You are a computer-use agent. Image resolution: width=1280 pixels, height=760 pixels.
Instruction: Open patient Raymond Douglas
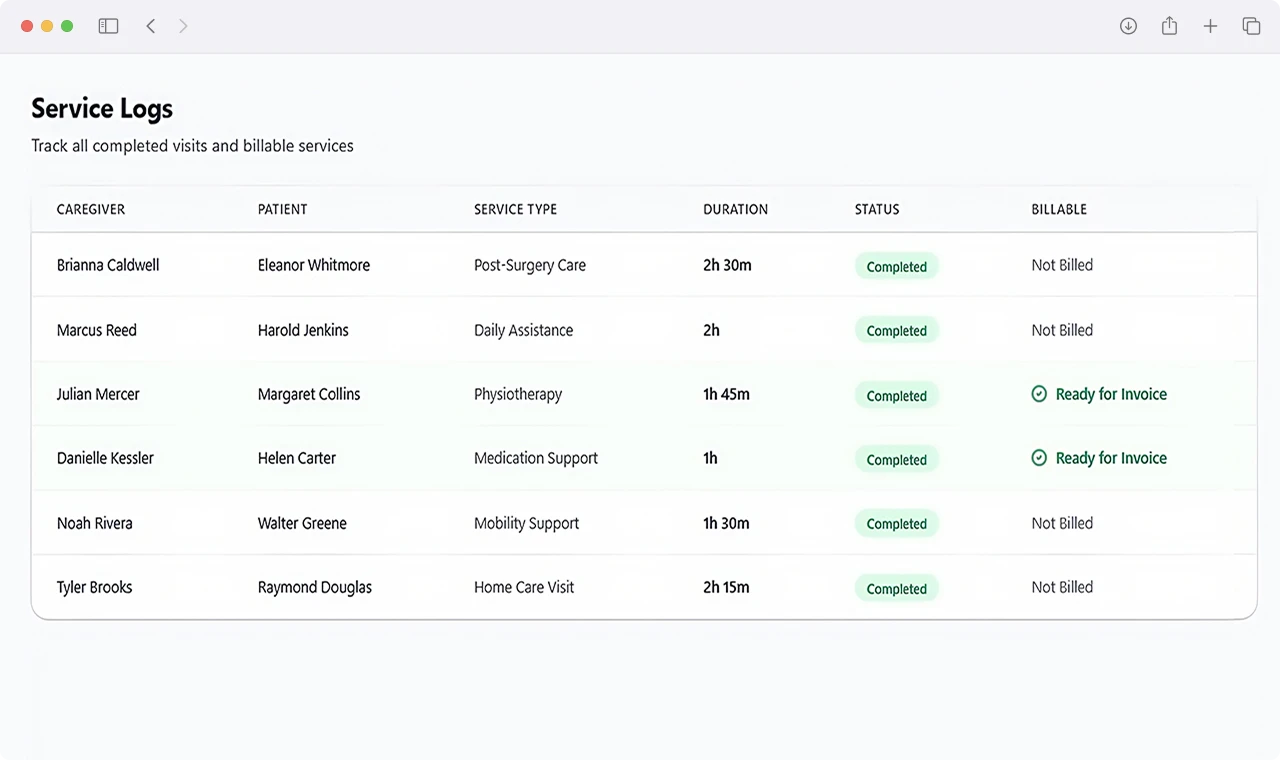(315, 587)
